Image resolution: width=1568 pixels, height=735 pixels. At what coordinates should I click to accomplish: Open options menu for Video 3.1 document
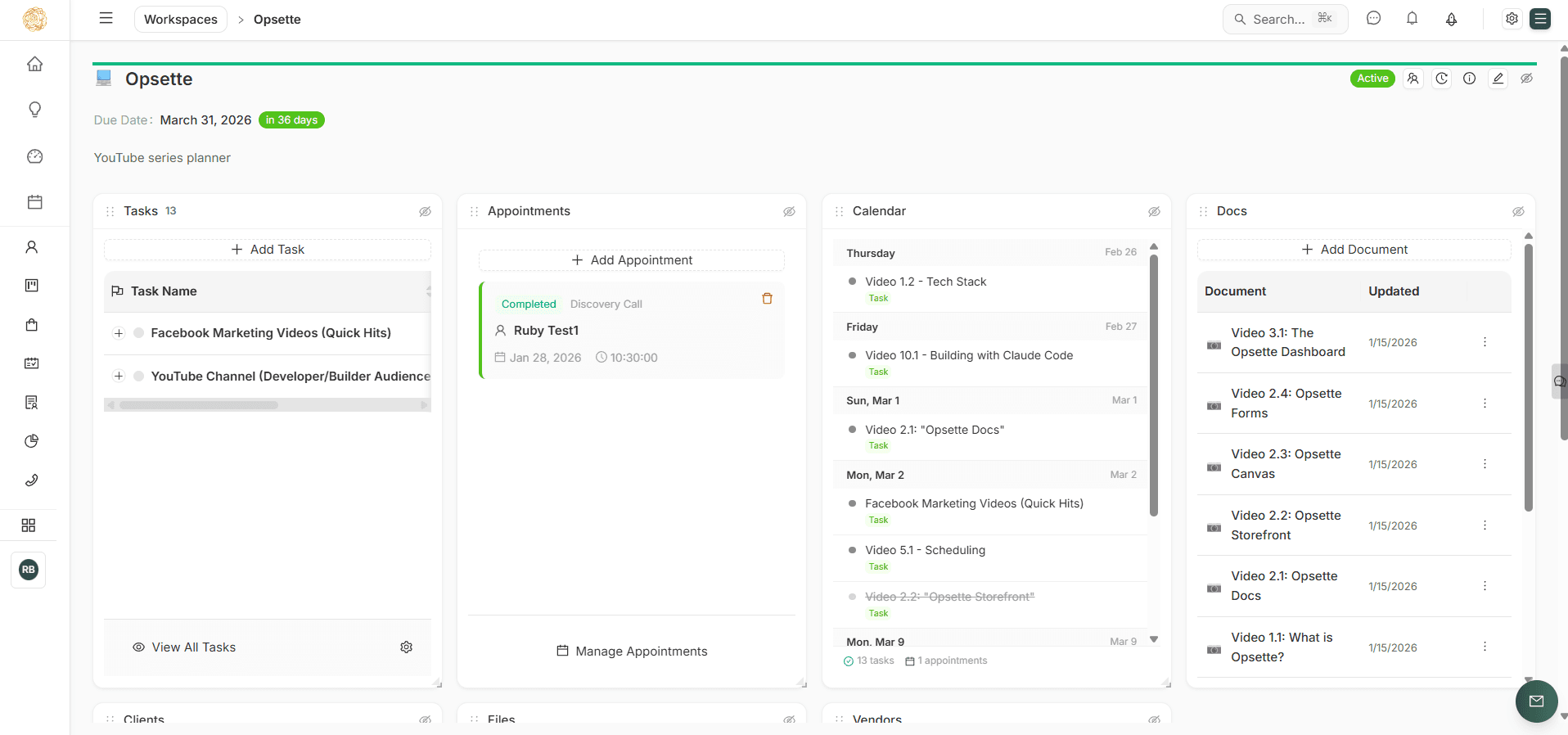[1485, 342]
